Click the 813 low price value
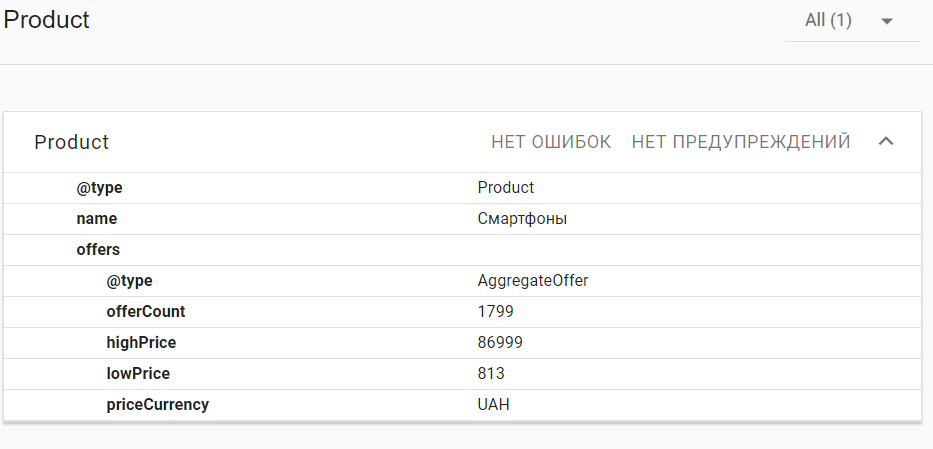Viewport: 933px width, 449px height. coord(491,374)
